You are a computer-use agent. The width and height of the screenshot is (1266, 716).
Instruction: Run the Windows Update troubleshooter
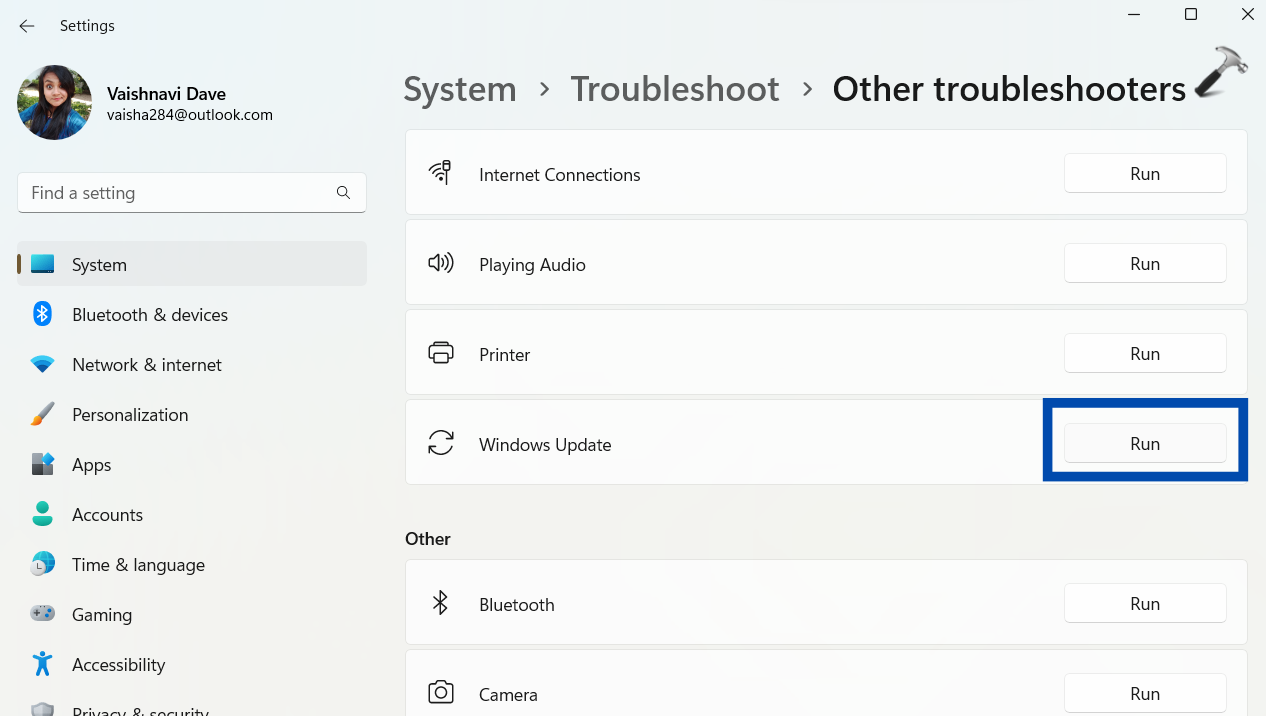coord(1145,443)
